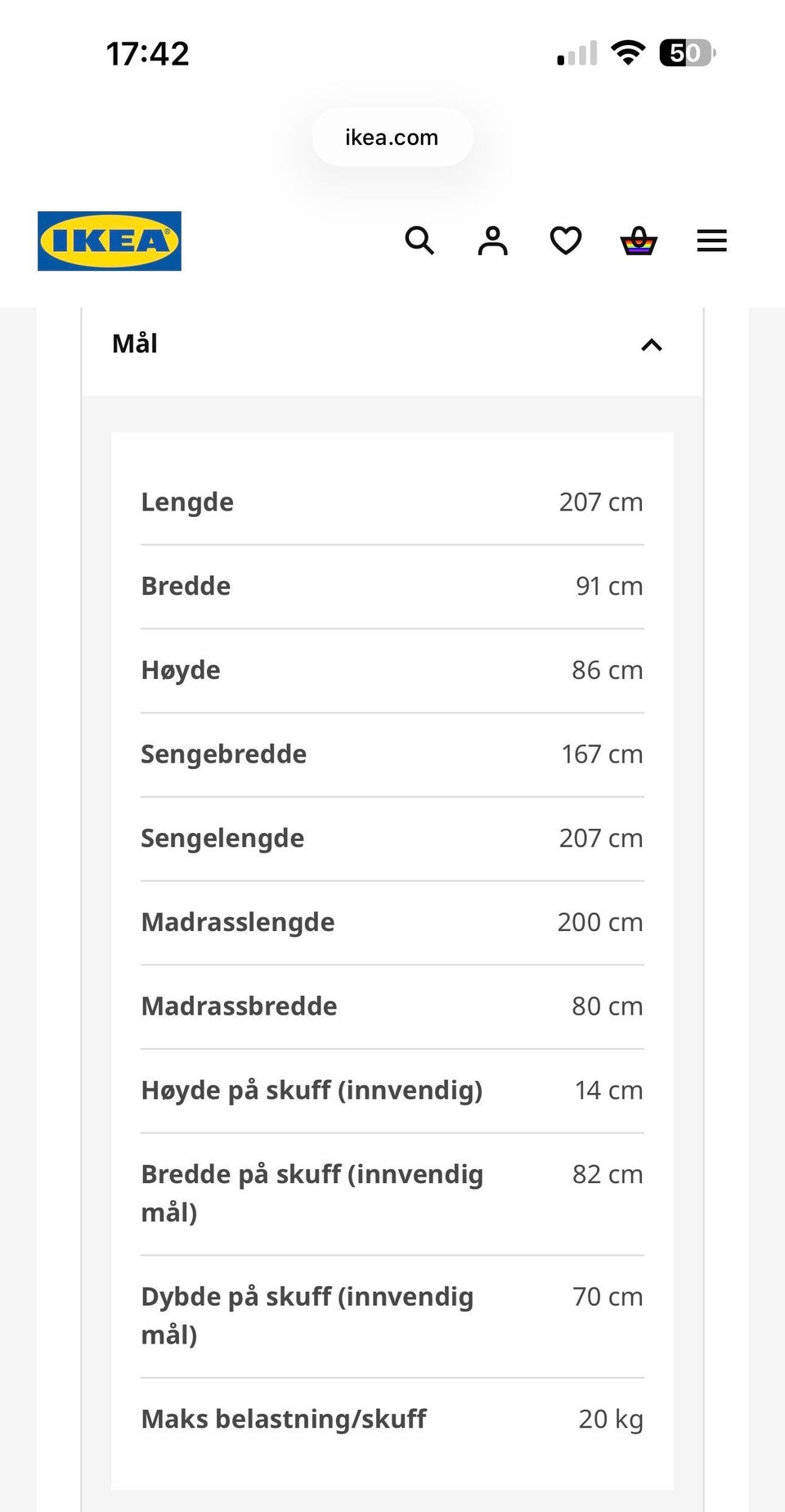Viewport: 785px width, 1512px height.
Task: Open the heart favorites list icon
Action: click(566, 241)
